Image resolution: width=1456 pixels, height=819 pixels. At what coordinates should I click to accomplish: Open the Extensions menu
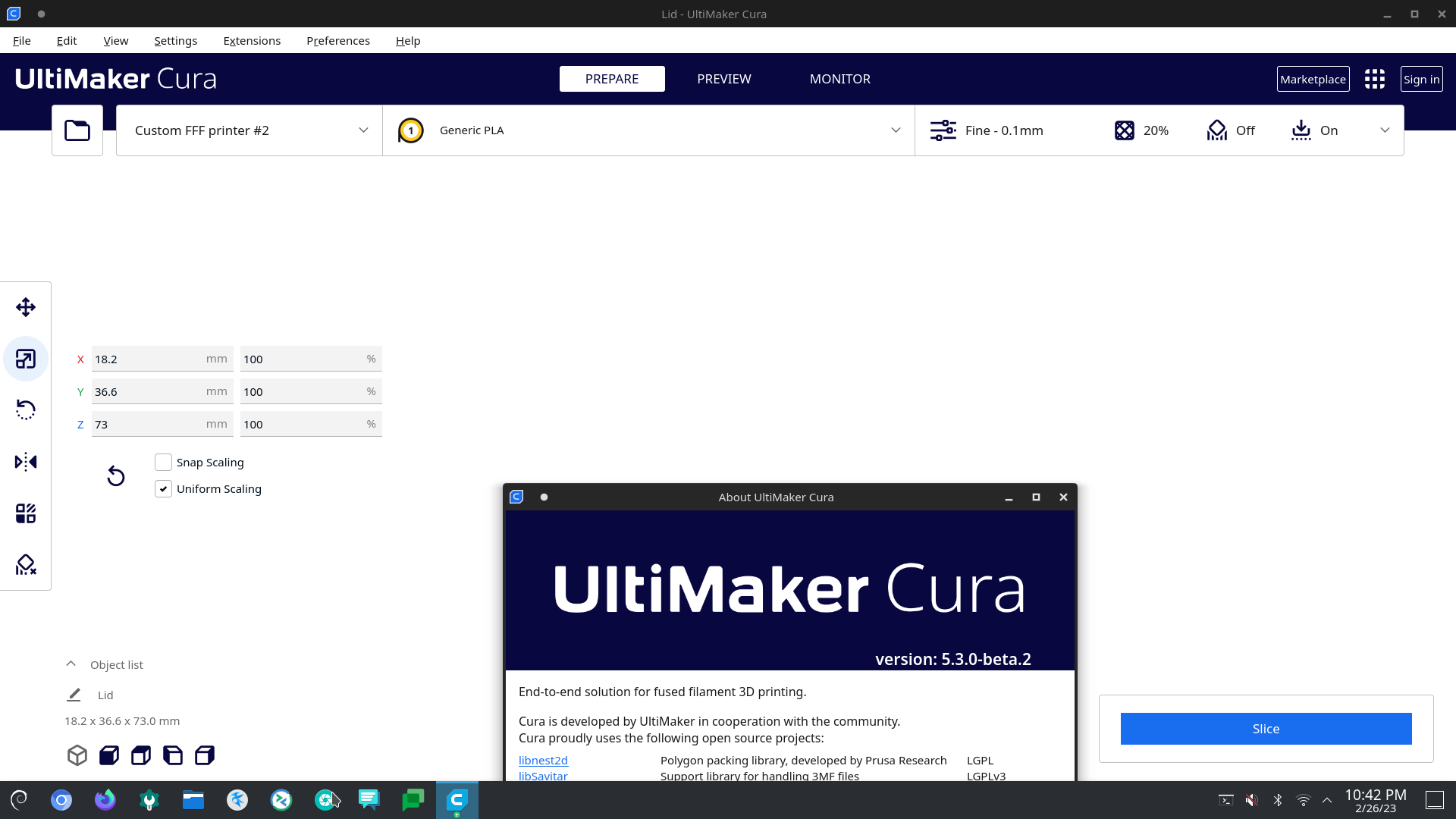click(x=252, y=40)
